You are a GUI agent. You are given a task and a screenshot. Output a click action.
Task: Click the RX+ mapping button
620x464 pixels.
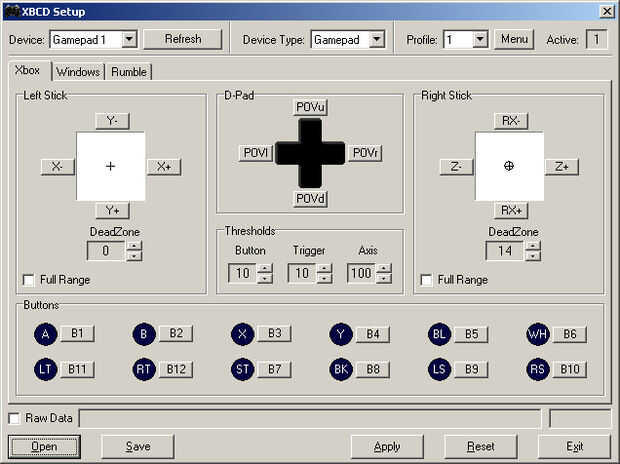511,210
